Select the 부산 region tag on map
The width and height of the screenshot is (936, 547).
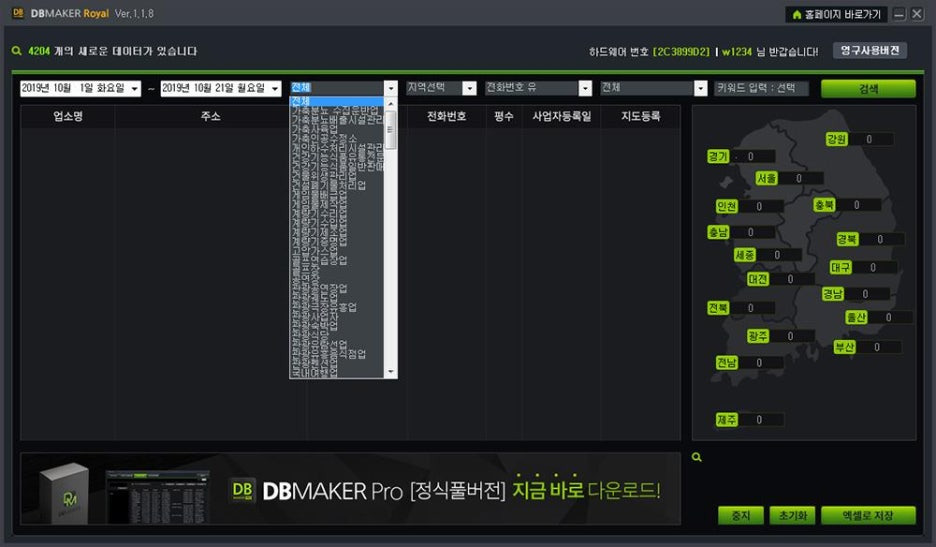[845, 347]
